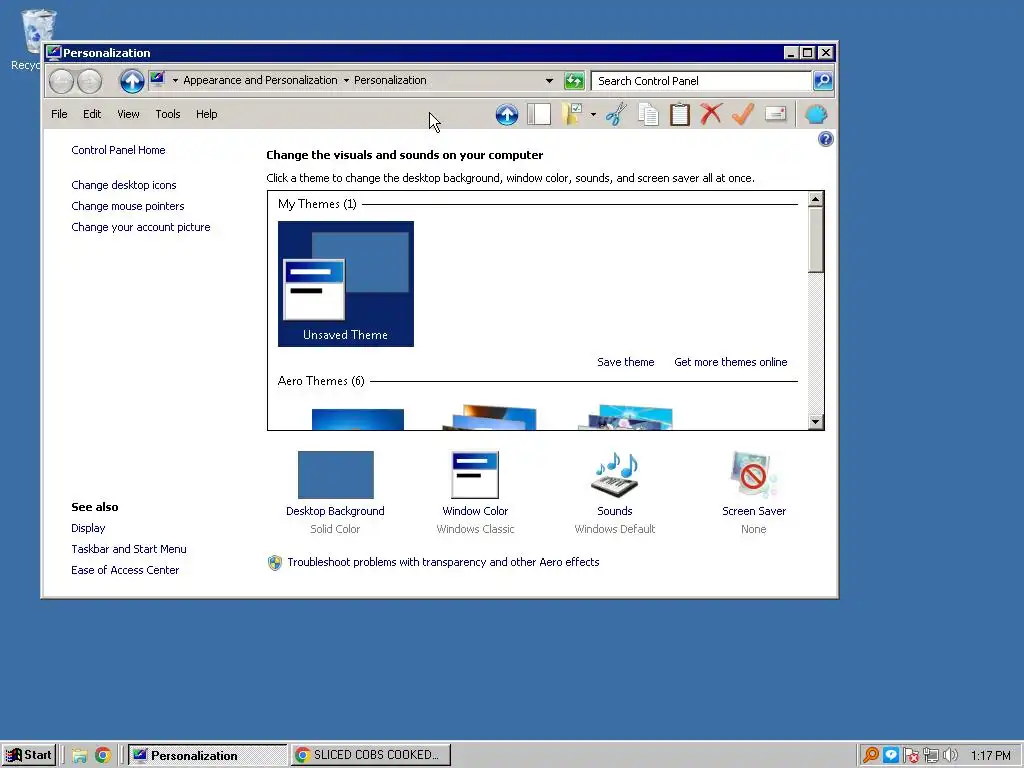Click the red X Delete icon
Screen dimensions: 1024x768
tap(711, 114)
